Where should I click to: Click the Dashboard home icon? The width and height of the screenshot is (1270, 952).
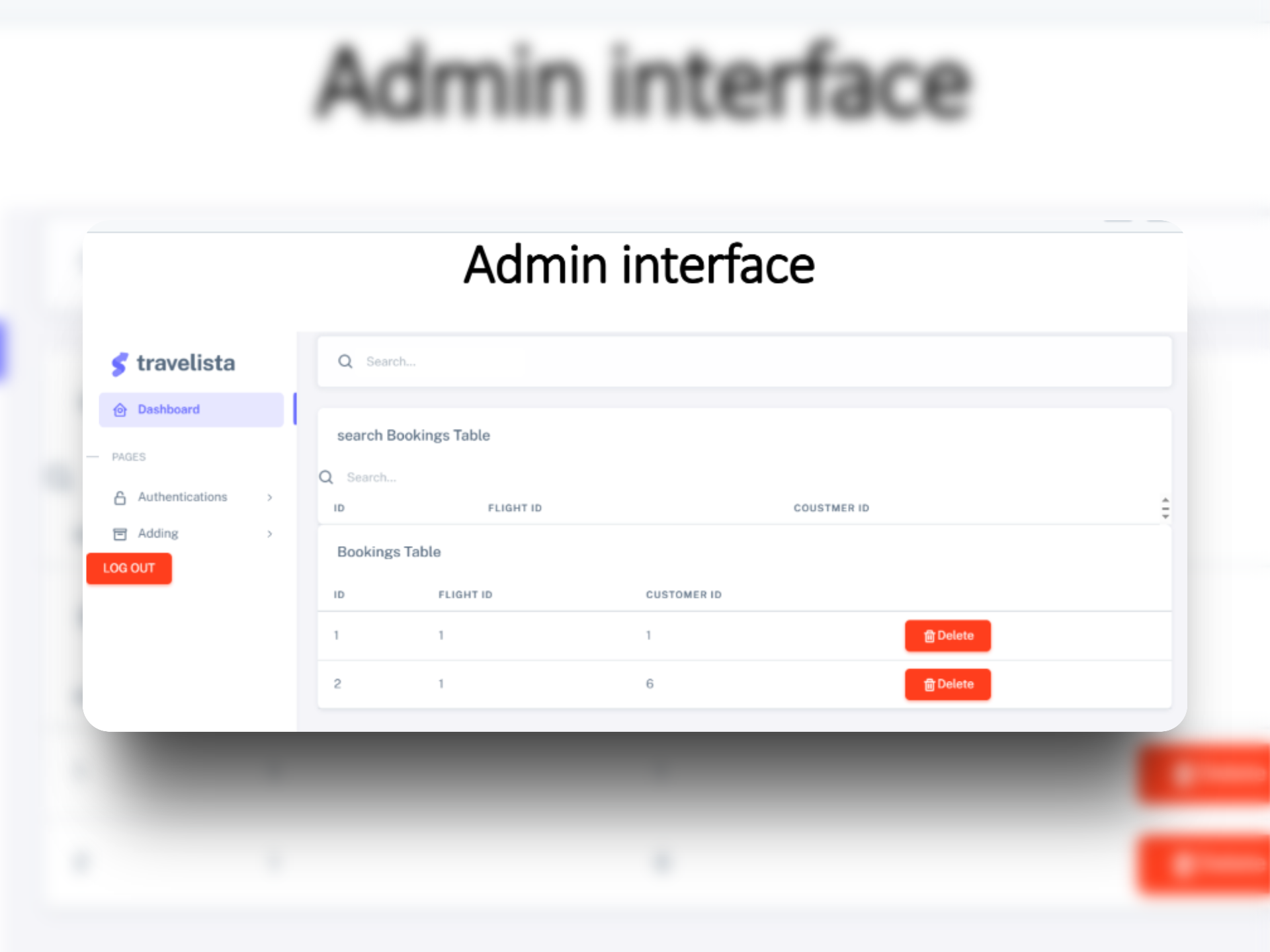tap(120, 410)
